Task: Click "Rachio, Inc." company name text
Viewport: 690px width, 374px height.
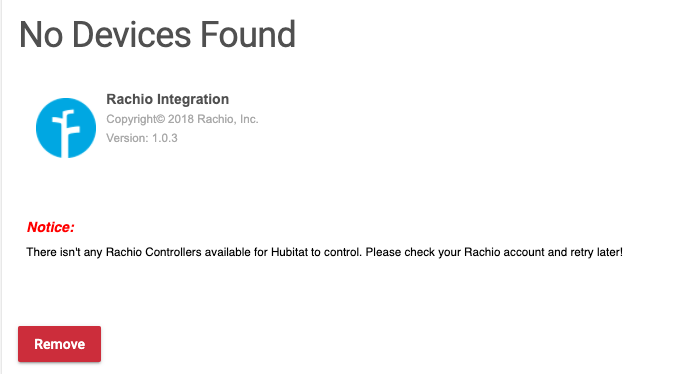Action: (x=228, y=119)
